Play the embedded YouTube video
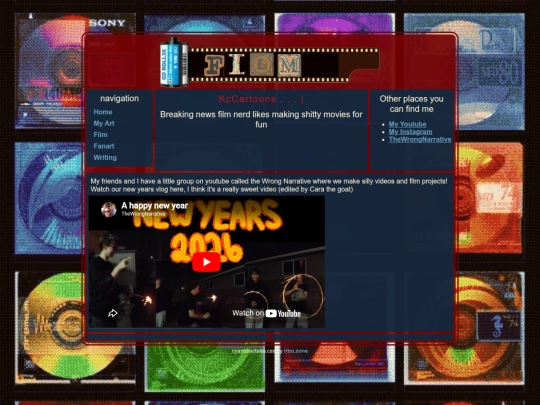 (206, 262)
